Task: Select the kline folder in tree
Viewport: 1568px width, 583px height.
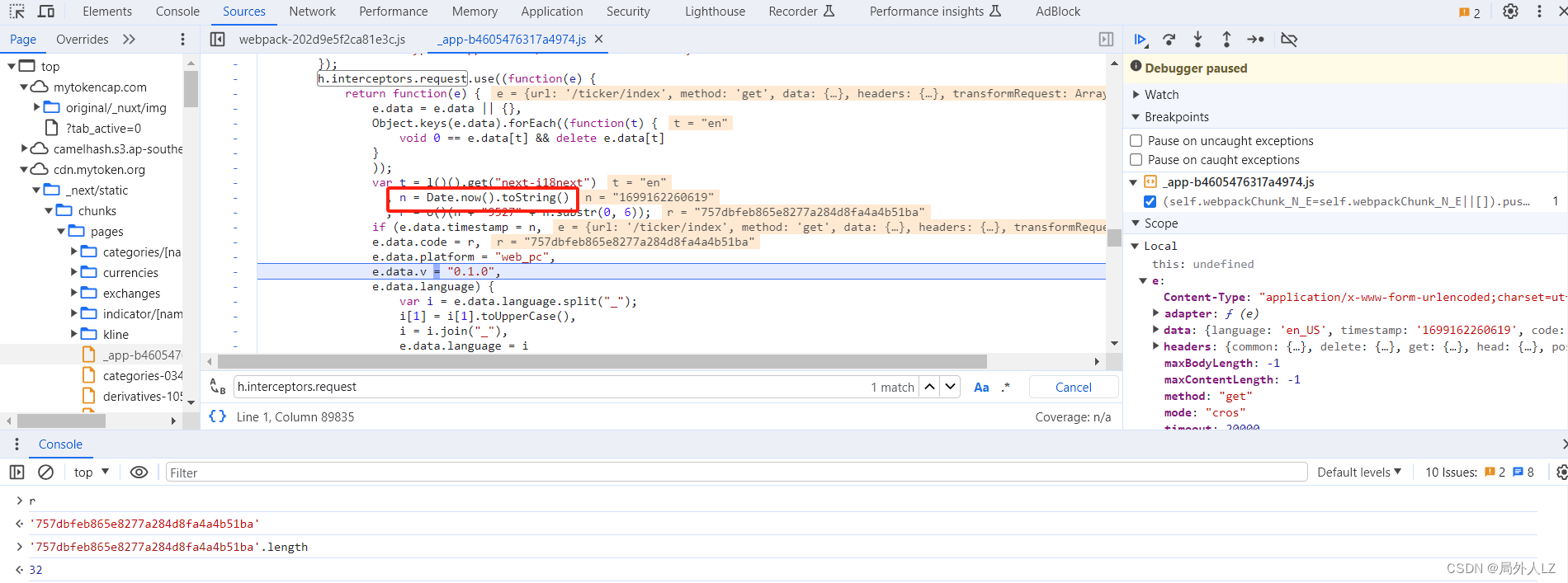Action: tap(116, 334)
